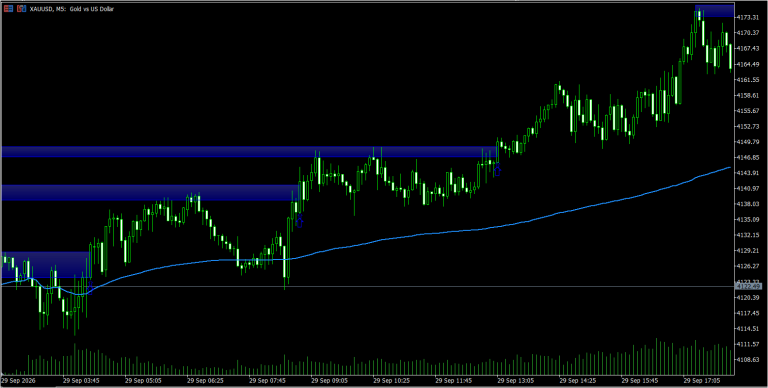Click the 4152.73 price scale label
Image resolution: width=768 pixels, height=388 pixels.
pos(748,126)
